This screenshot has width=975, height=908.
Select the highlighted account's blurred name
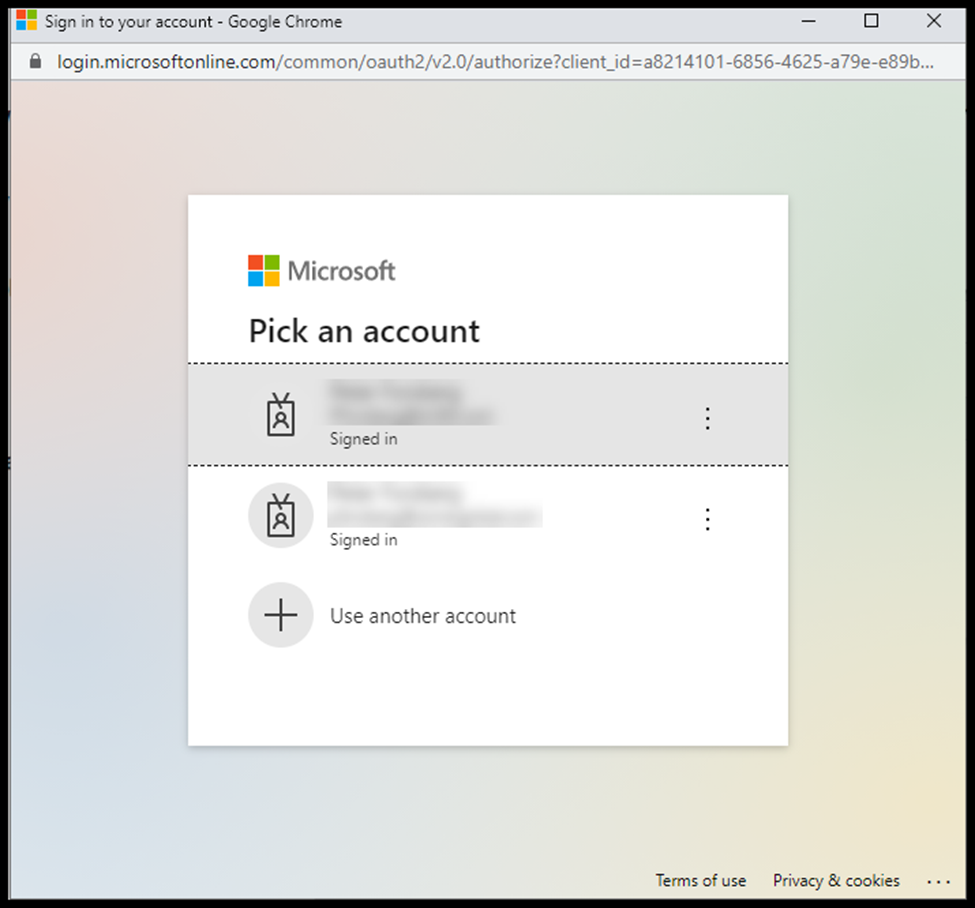(x=395, y=393)
